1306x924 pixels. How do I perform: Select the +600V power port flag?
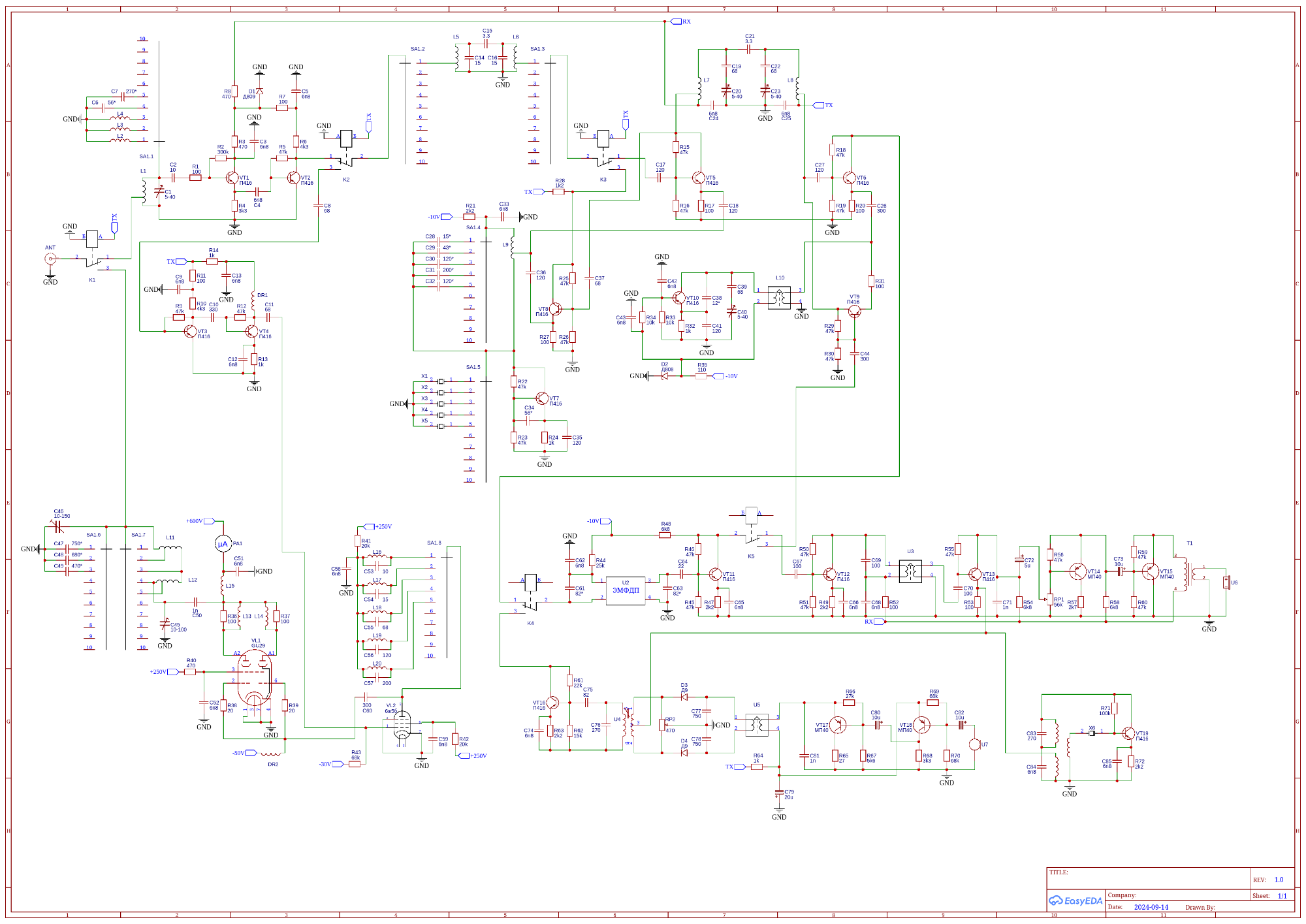[x=209, y=521]
